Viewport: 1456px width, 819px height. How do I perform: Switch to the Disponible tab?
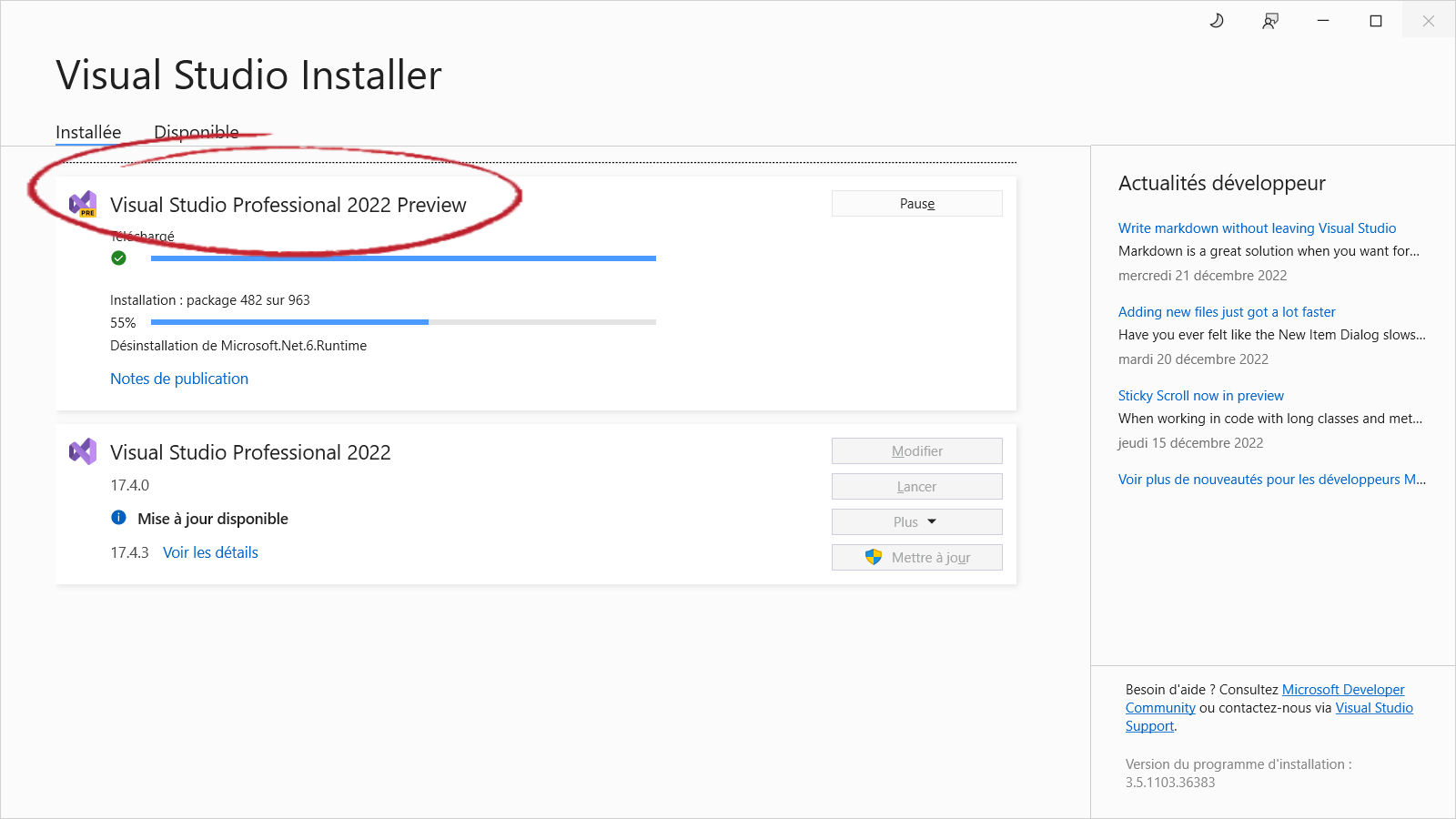[x=196, y=131]
